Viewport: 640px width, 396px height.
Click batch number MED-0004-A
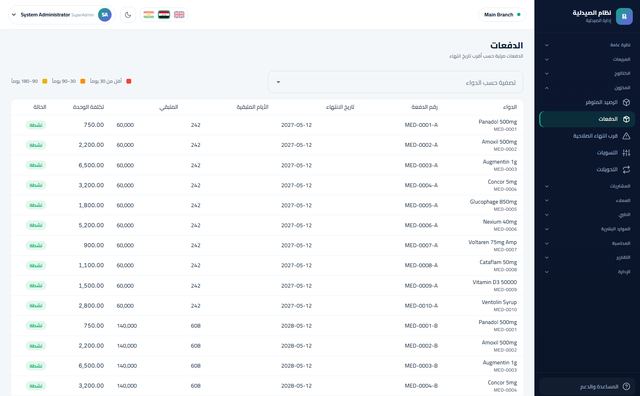click(421, 185)
